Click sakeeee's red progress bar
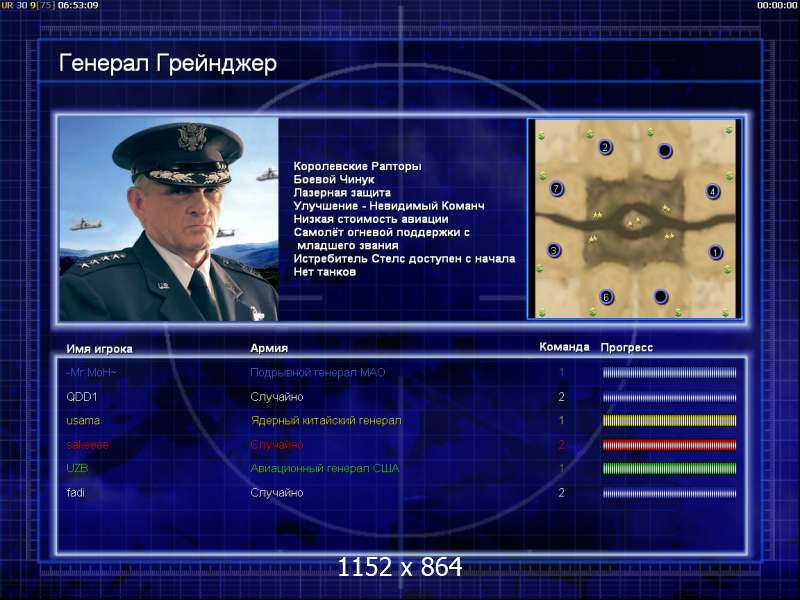 pyautogui.click(x=669, y=444)
